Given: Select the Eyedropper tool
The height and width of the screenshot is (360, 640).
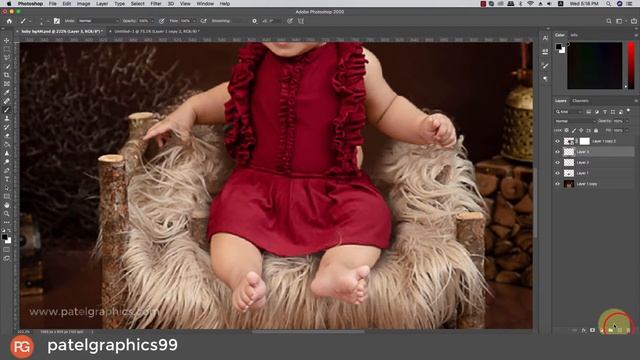Looking at the screenshot, I should point(7,92).
